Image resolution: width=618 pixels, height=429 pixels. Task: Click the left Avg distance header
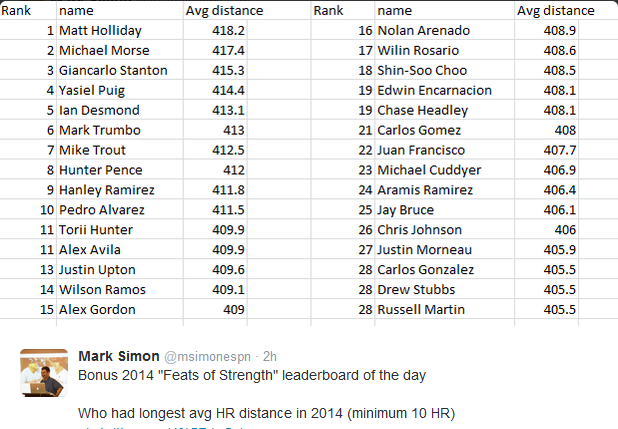point(225,10)
